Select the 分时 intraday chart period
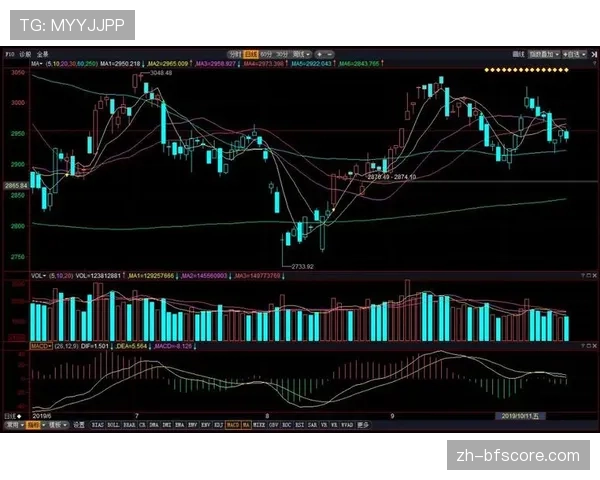 pos(234,54)
